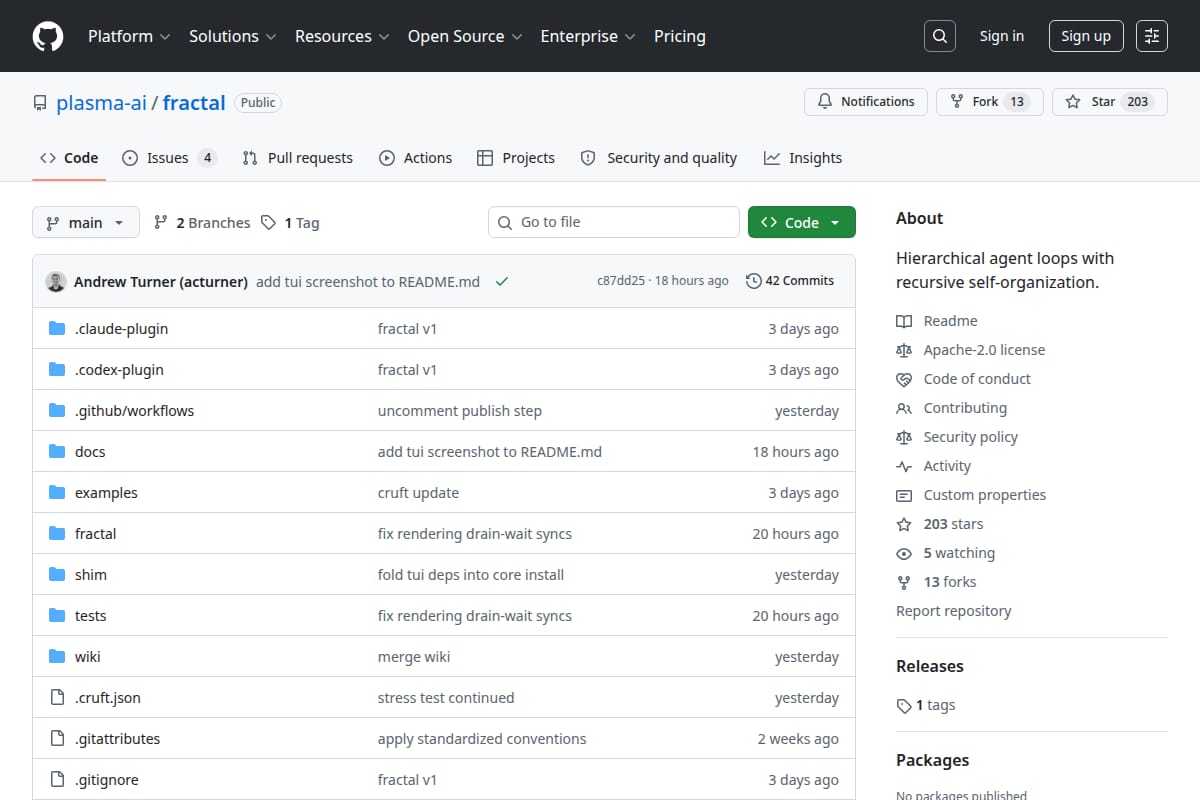The height and width of the screenshot is (800, 1200).
Task: Click the book icon next to Readme
Action: [x=904, y=321]
